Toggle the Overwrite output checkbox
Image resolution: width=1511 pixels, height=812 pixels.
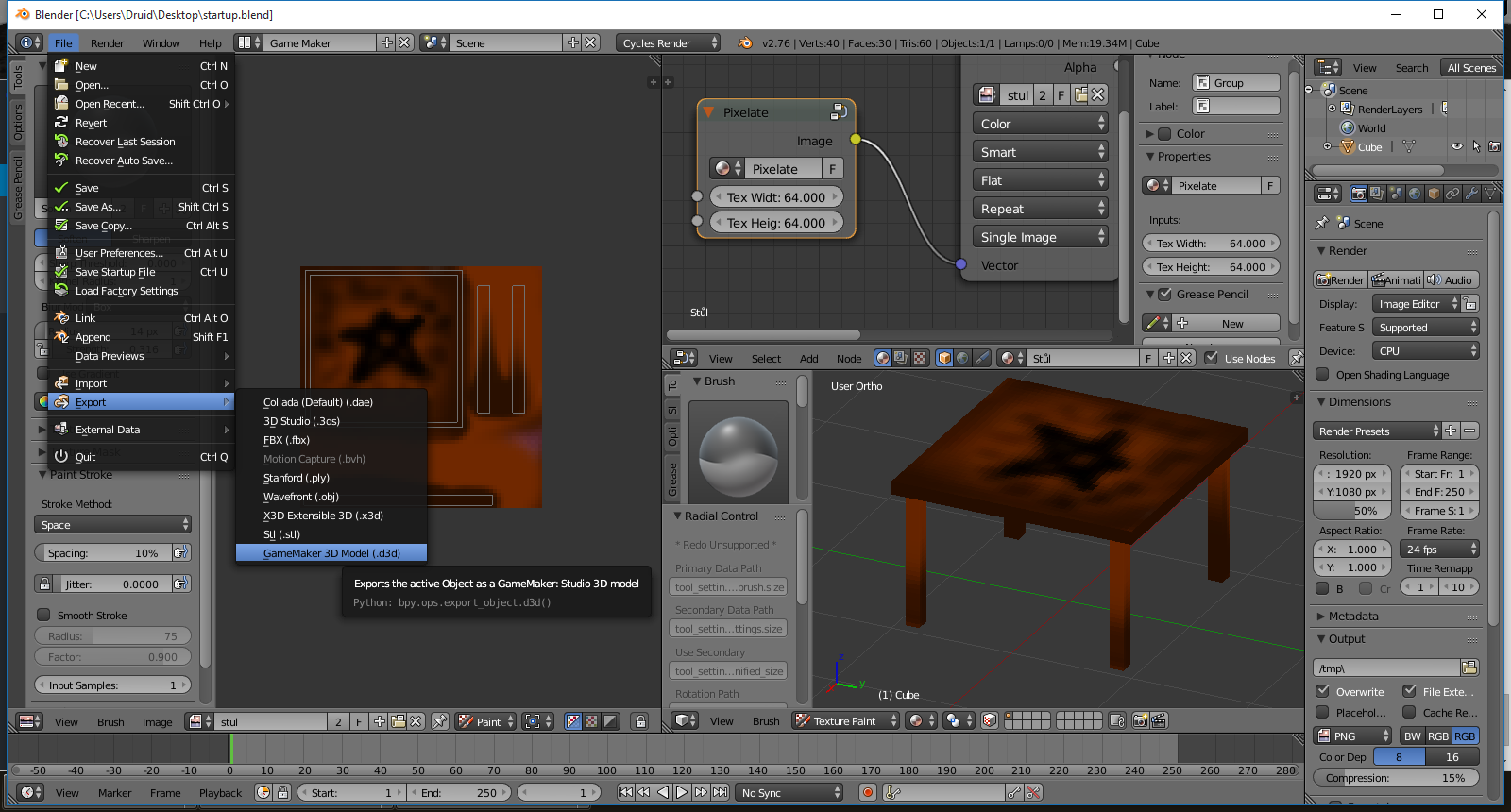point(1323,692)
